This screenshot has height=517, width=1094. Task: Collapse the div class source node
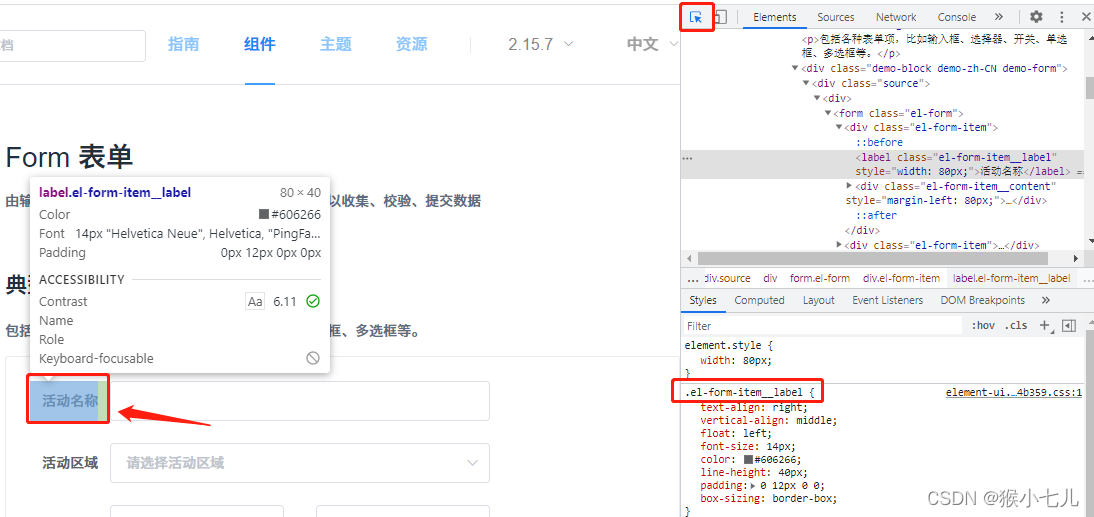click(807, 83)
